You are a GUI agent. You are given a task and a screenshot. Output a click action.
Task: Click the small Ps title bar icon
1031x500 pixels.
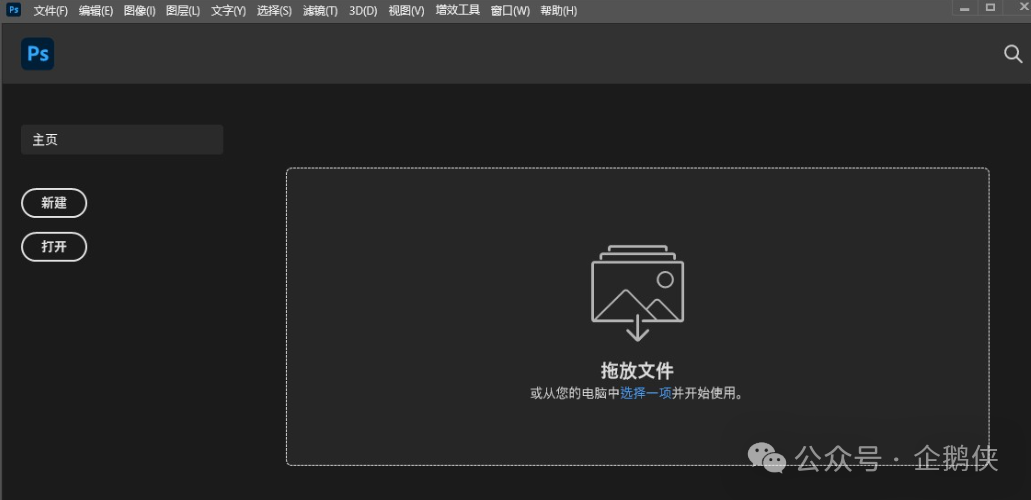click(x=13, y=9)
